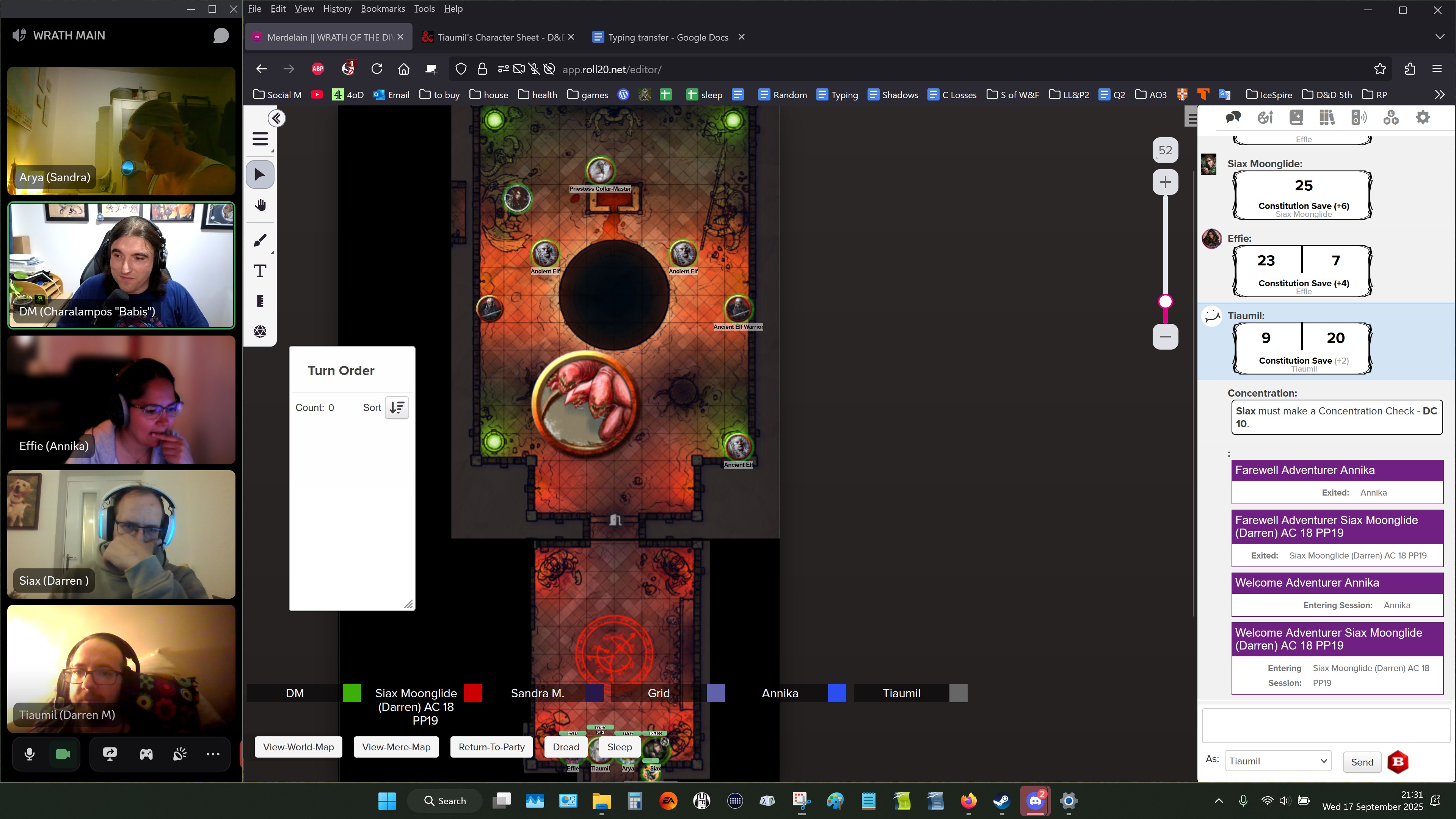The height and width of the screenshot is (819, 1456).
Task: Select the pan hand tool
Action: [260, 205]
